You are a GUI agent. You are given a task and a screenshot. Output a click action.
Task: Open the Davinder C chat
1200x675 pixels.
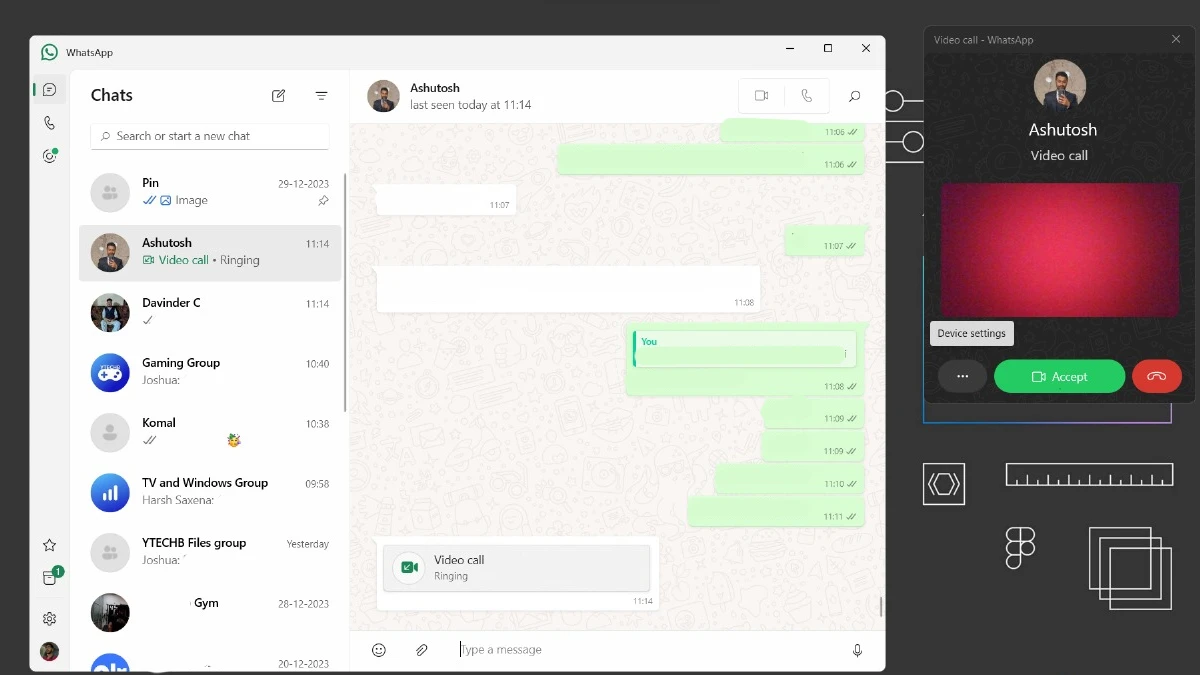(210, 312)
